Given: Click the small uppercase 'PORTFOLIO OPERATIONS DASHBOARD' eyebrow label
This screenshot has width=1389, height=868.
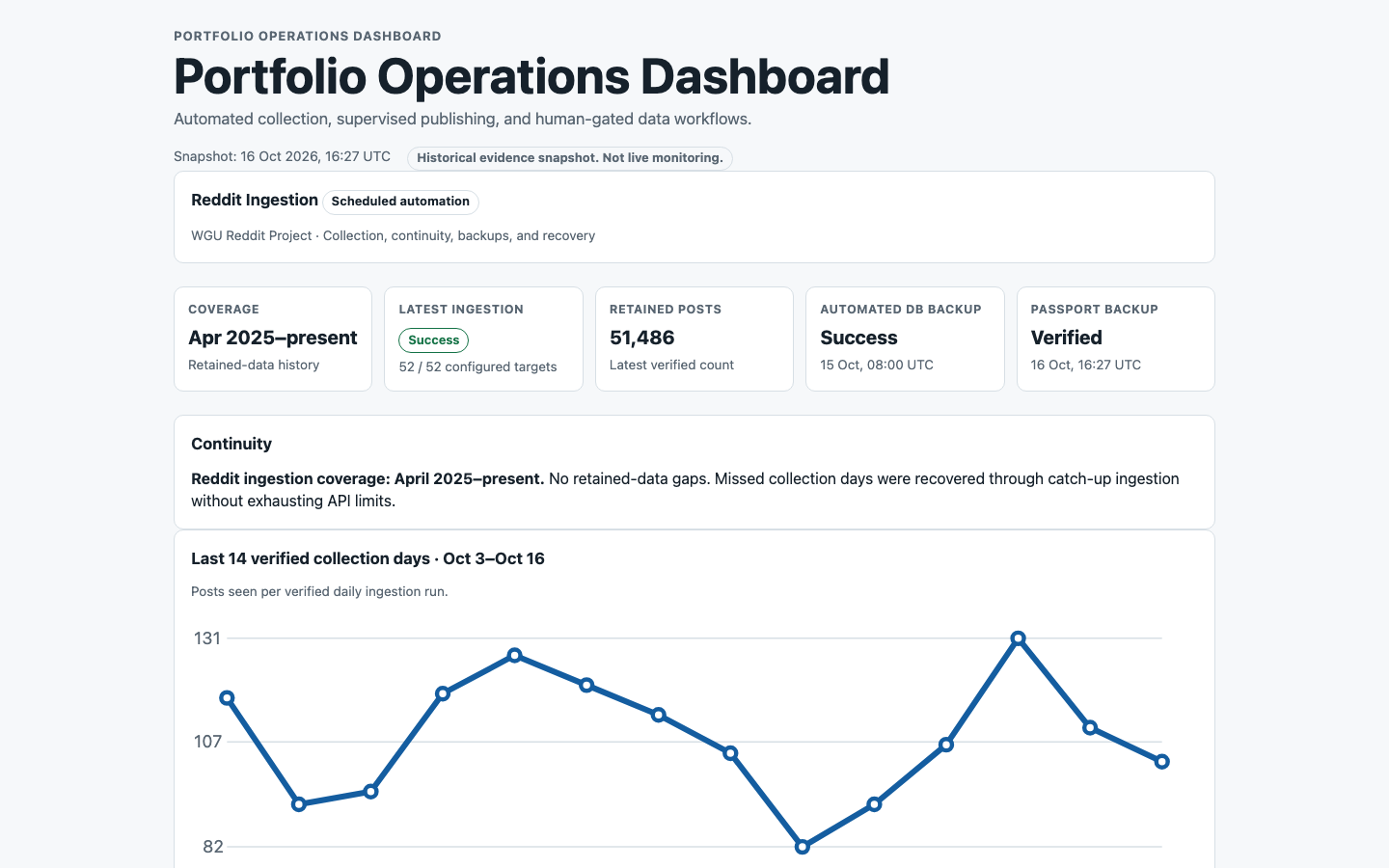Looking at the screenshot, I should pos(308,36).
